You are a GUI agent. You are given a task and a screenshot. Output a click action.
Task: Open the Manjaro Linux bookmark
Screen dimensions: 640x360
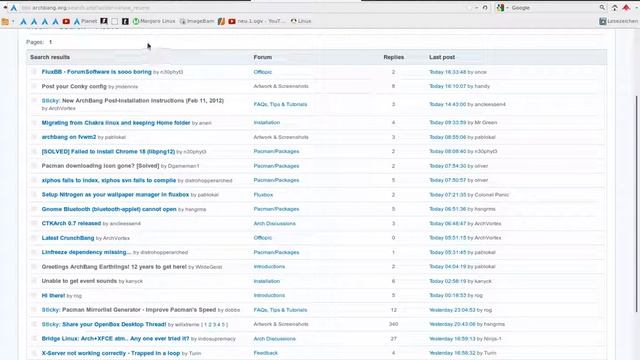click(154, 21)
